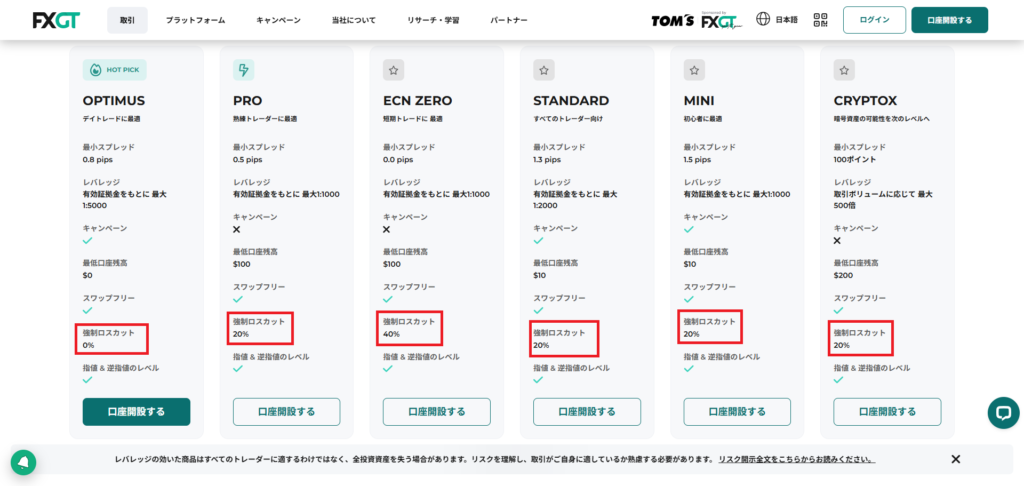Image resolution: width=1024 pixels, height=486 pixels.
Task: Open the 日本語 language selector
Action: tap(786, 20)
